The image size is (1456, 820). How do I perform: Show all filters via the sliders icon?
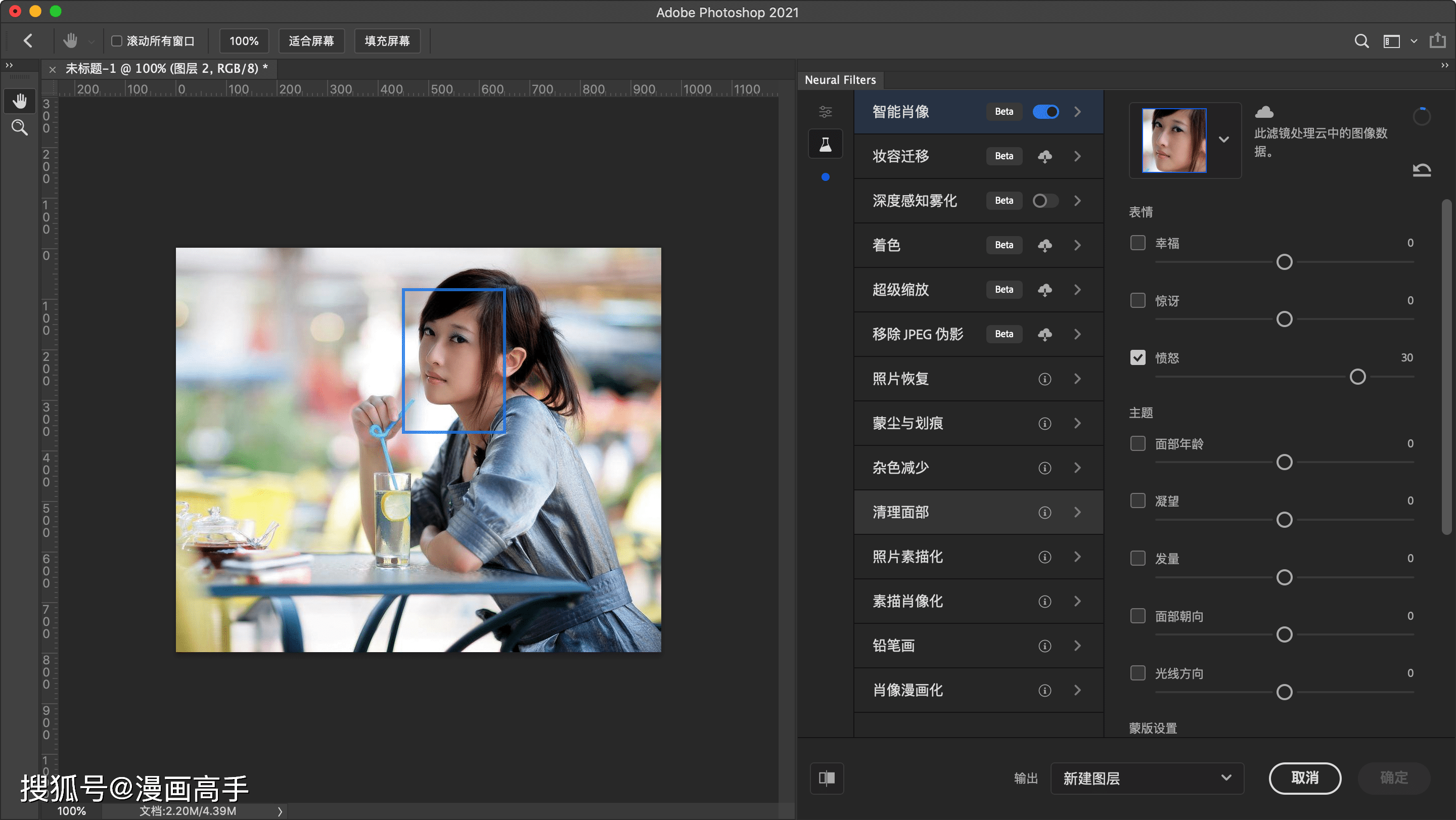tap(825, 111)
